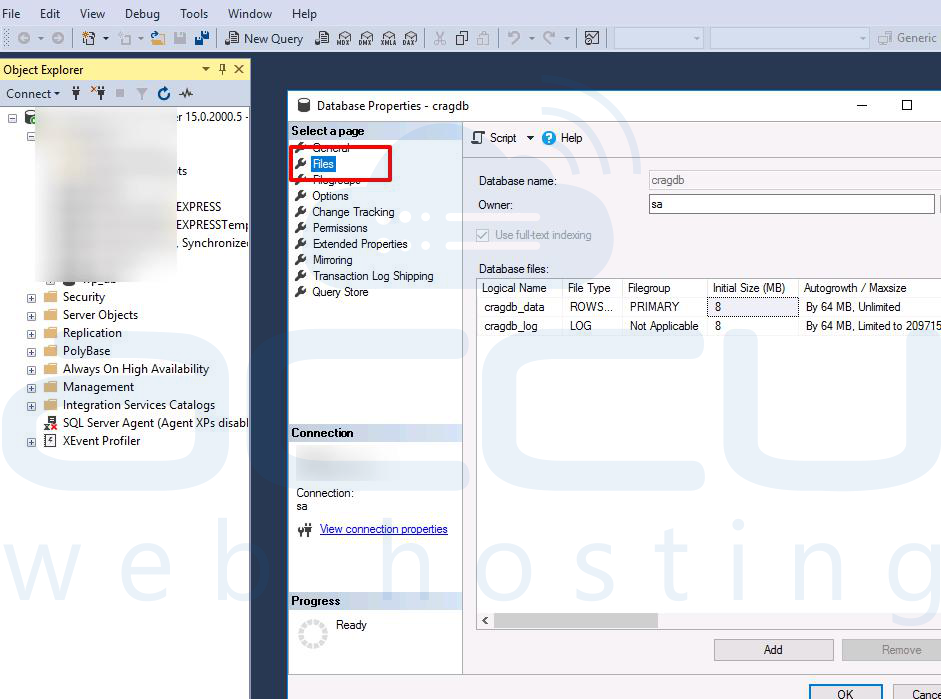Viewport: 941px width, 699px height.
Task: Open a new DAX query window
Action: click(x=410, y=36)
